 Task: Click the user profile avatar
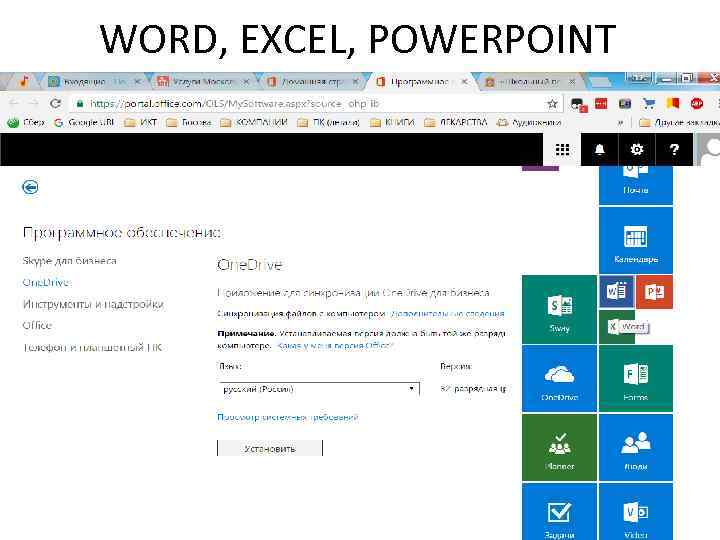(709, 150)
